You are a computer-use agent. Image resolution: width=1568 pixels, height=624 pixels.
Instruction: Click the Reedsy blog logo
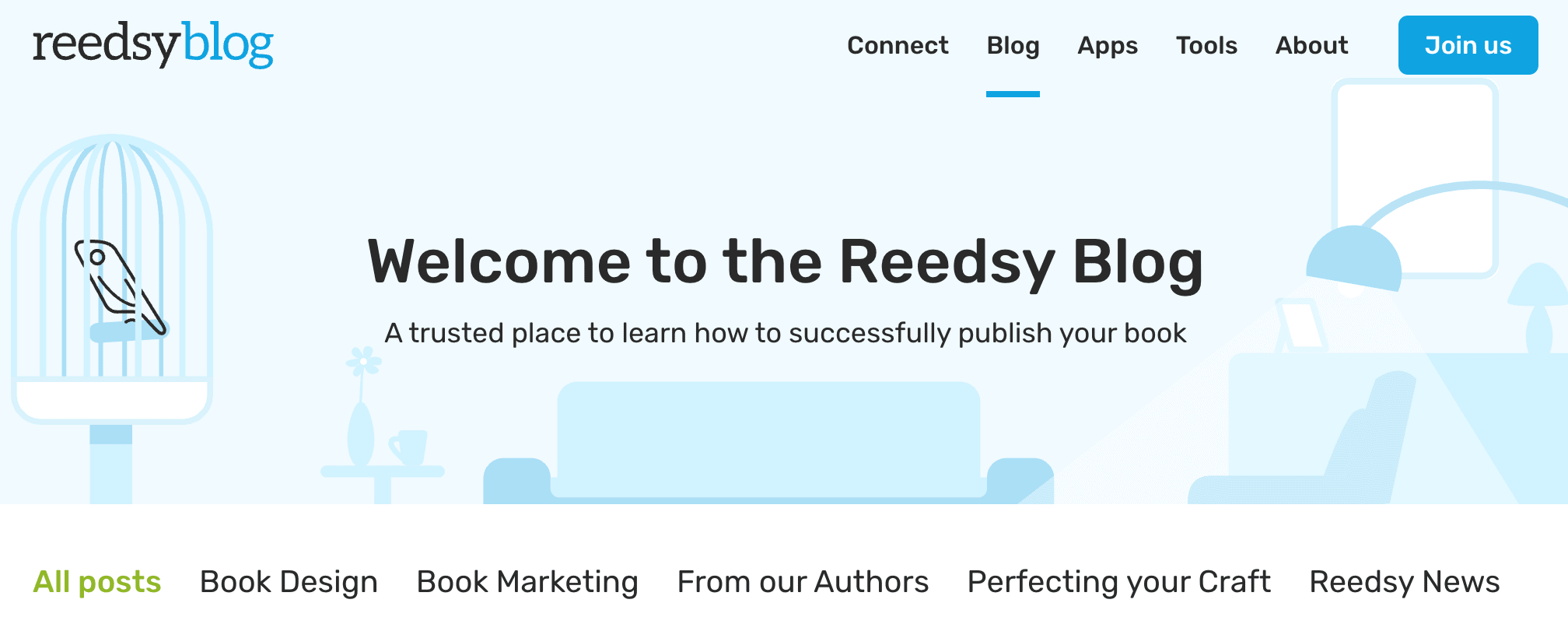(x=152, y=45)
